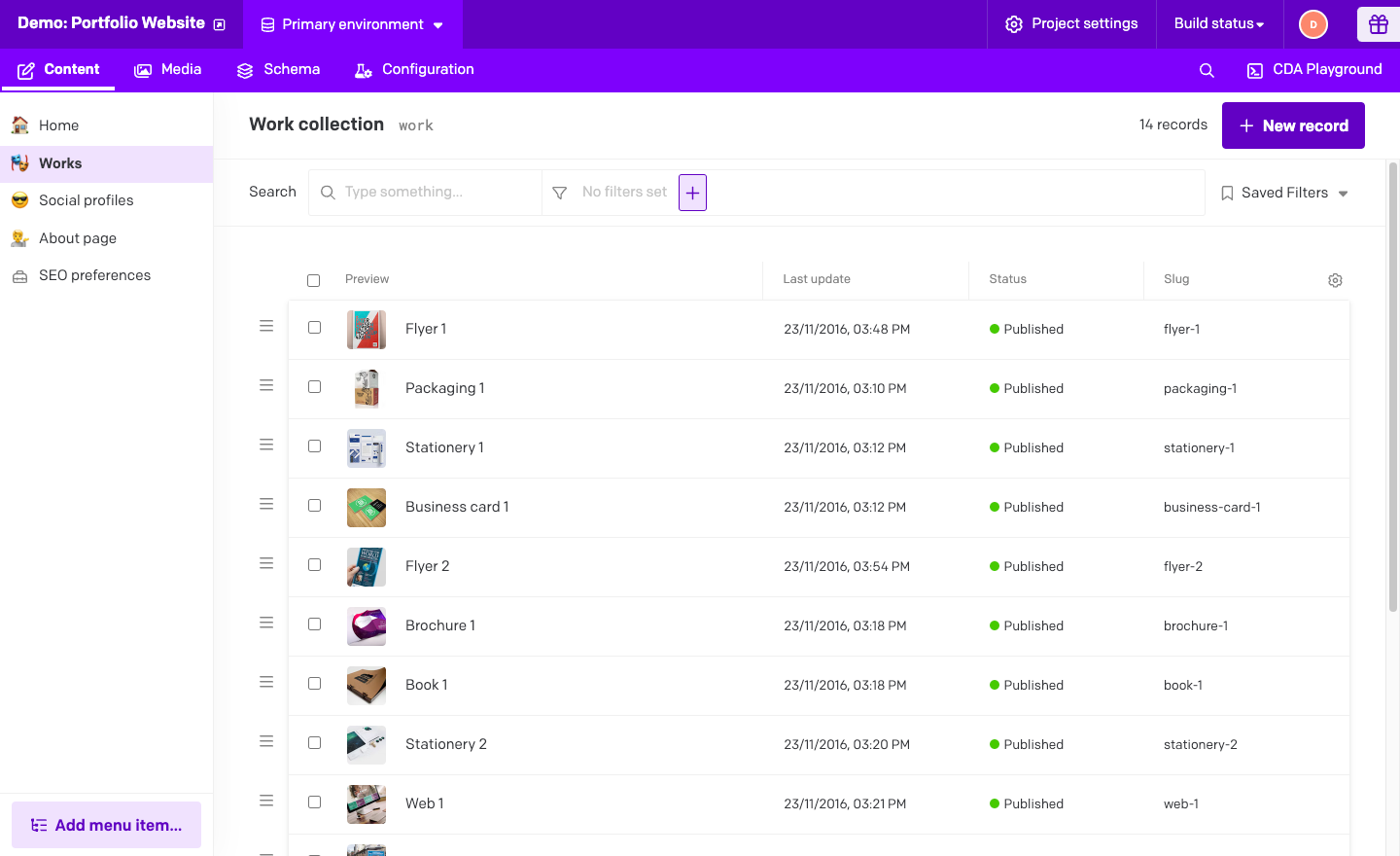Expand the Saved Filters dropdown
This screenshot has height=856, width=1400.
[x=1284, y=193]
